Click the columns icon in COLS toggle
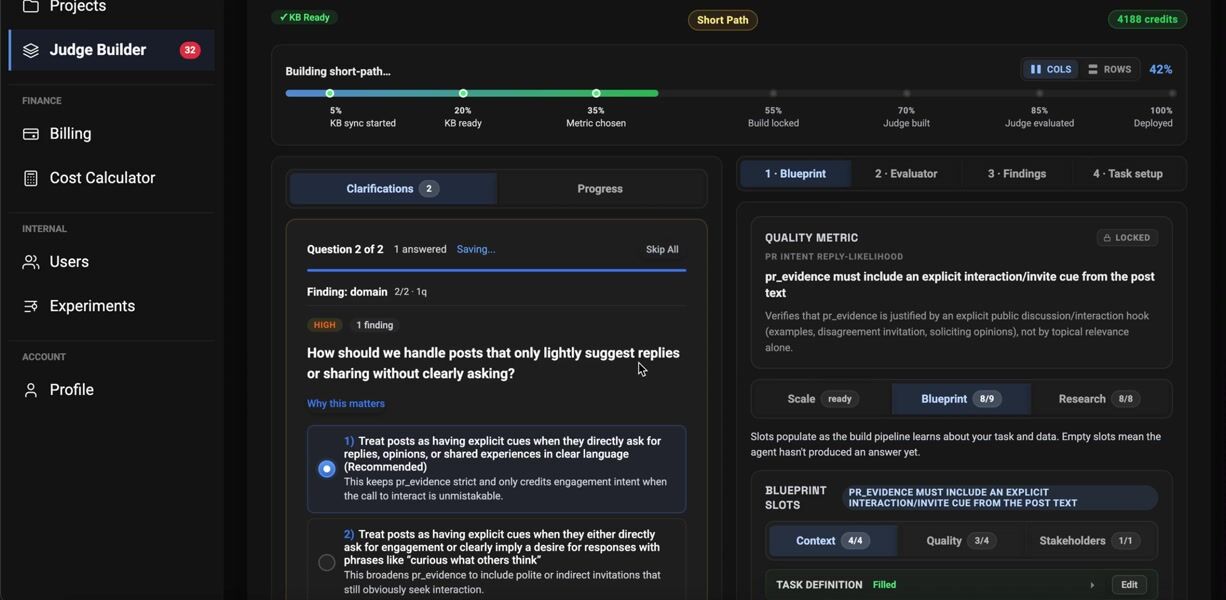Image resolution: width=1226 pixels, height=600 pixels. [1036, 70]
